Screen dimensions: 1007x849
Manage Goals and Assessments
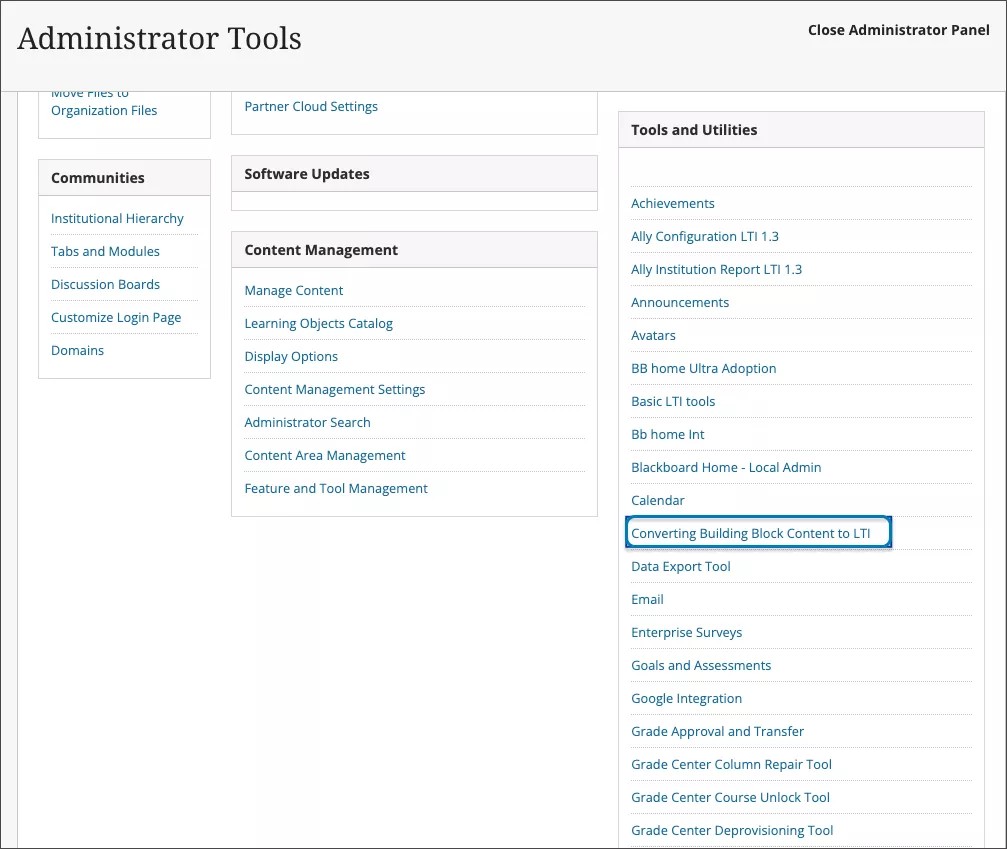701,665
